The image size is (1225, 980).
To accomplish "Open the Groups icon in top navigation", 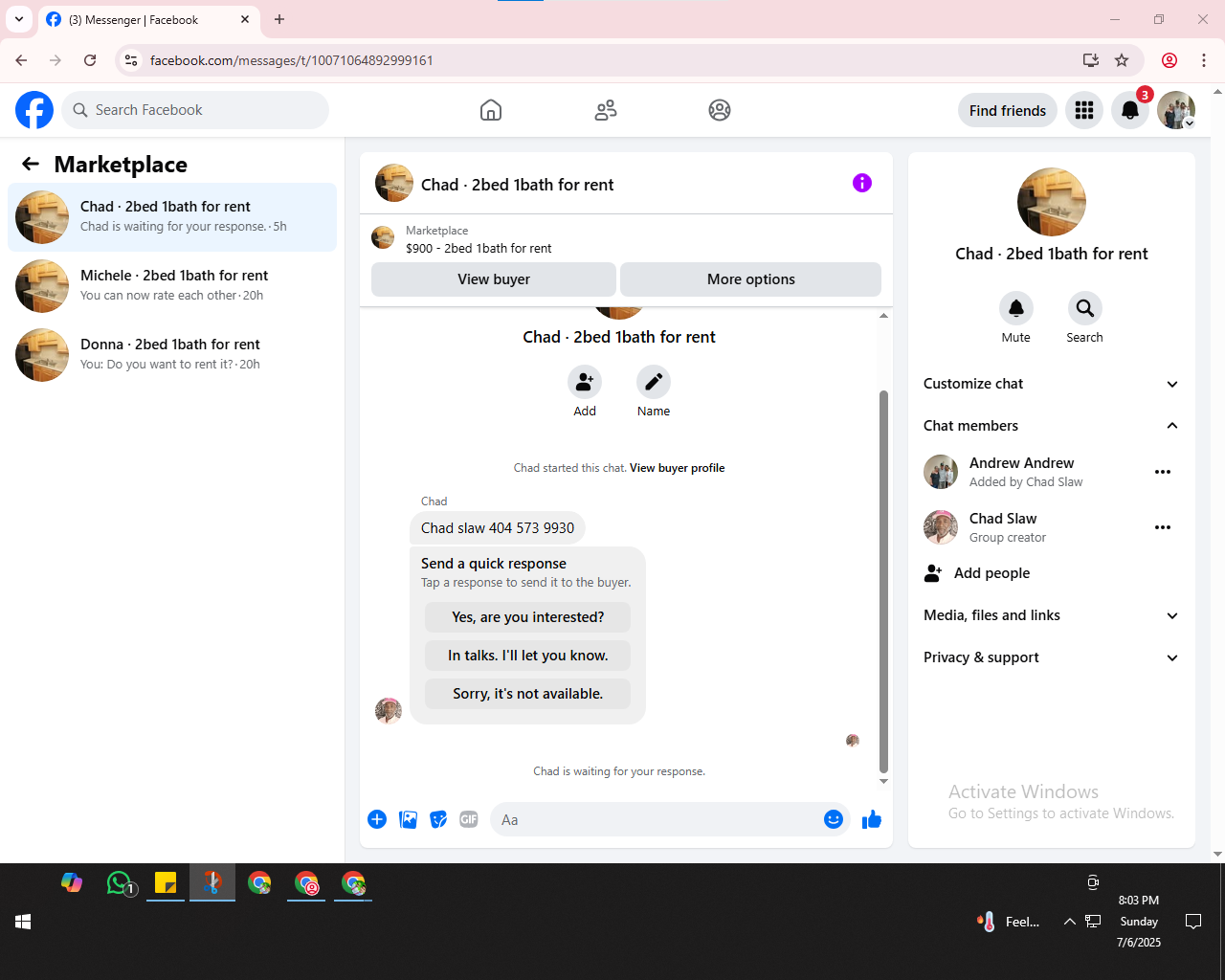I will point(720,110).
